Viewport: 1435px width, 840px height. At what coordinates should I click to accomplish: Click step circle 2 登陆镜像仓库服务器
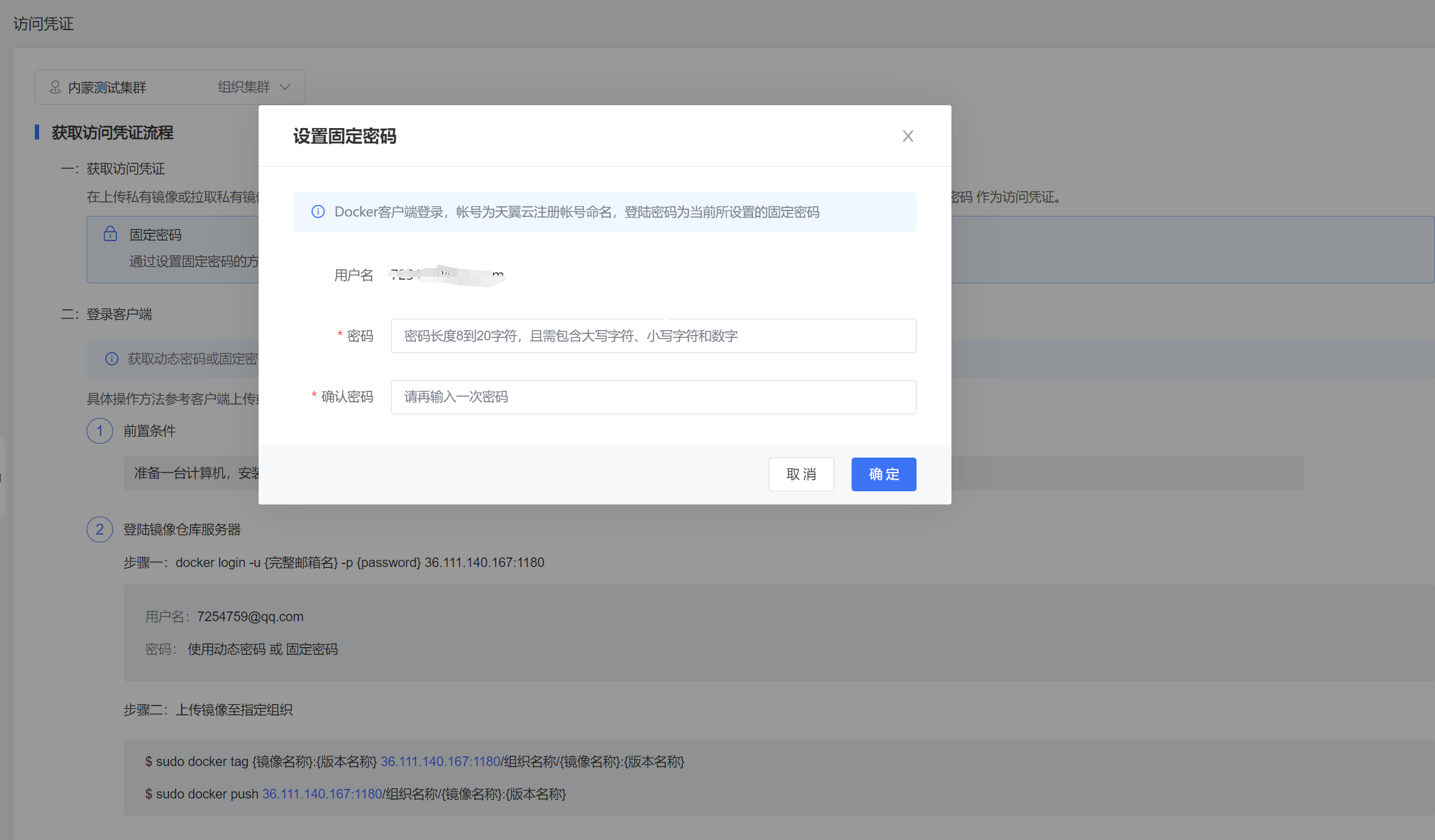pyautogui.click(x=100, y=529)
